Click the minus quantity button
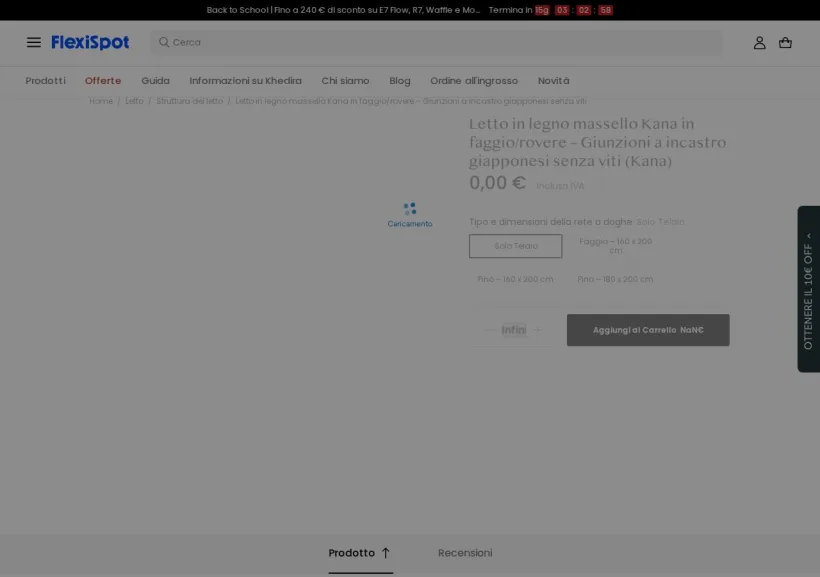This screenshot has width=820, height=577. (x=490, y=330)
